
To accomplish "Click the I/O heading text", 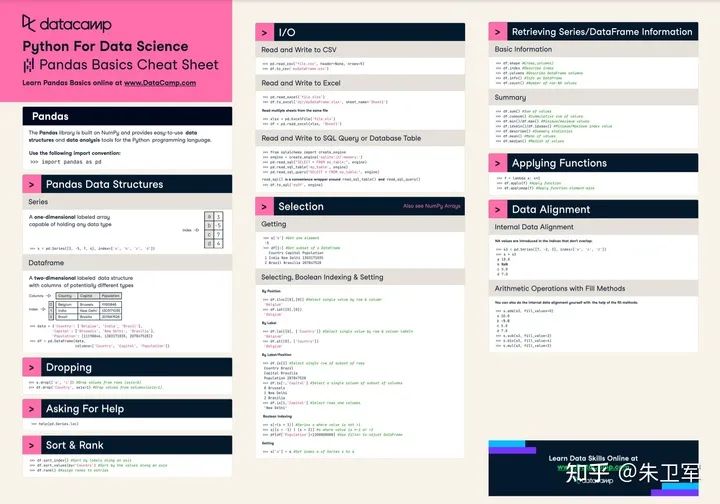I will click(x=287, y=32).
